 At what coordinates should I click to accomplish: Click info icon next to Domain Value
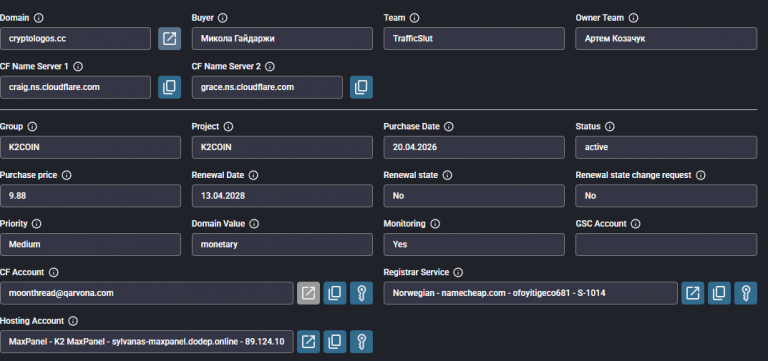pyautogui.click(x=254, y=223)
